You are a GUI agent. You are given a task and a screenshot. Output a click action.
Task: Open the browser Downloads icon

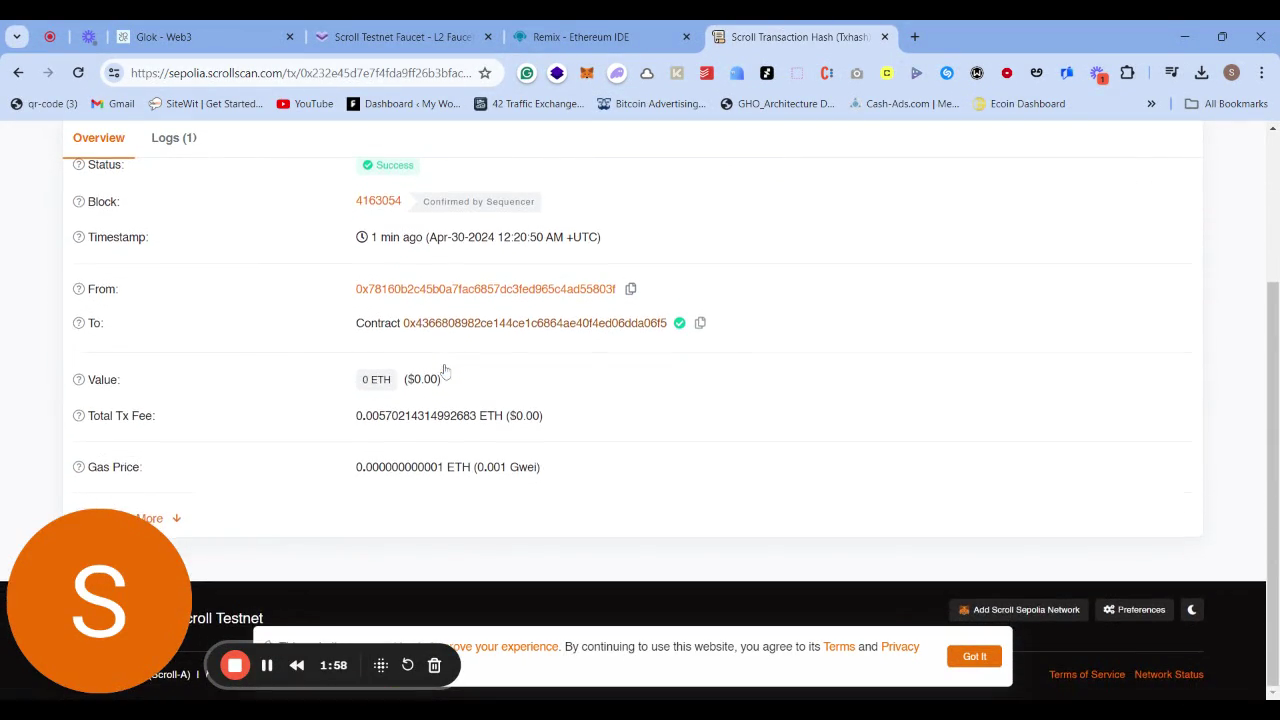point(1202,73)
